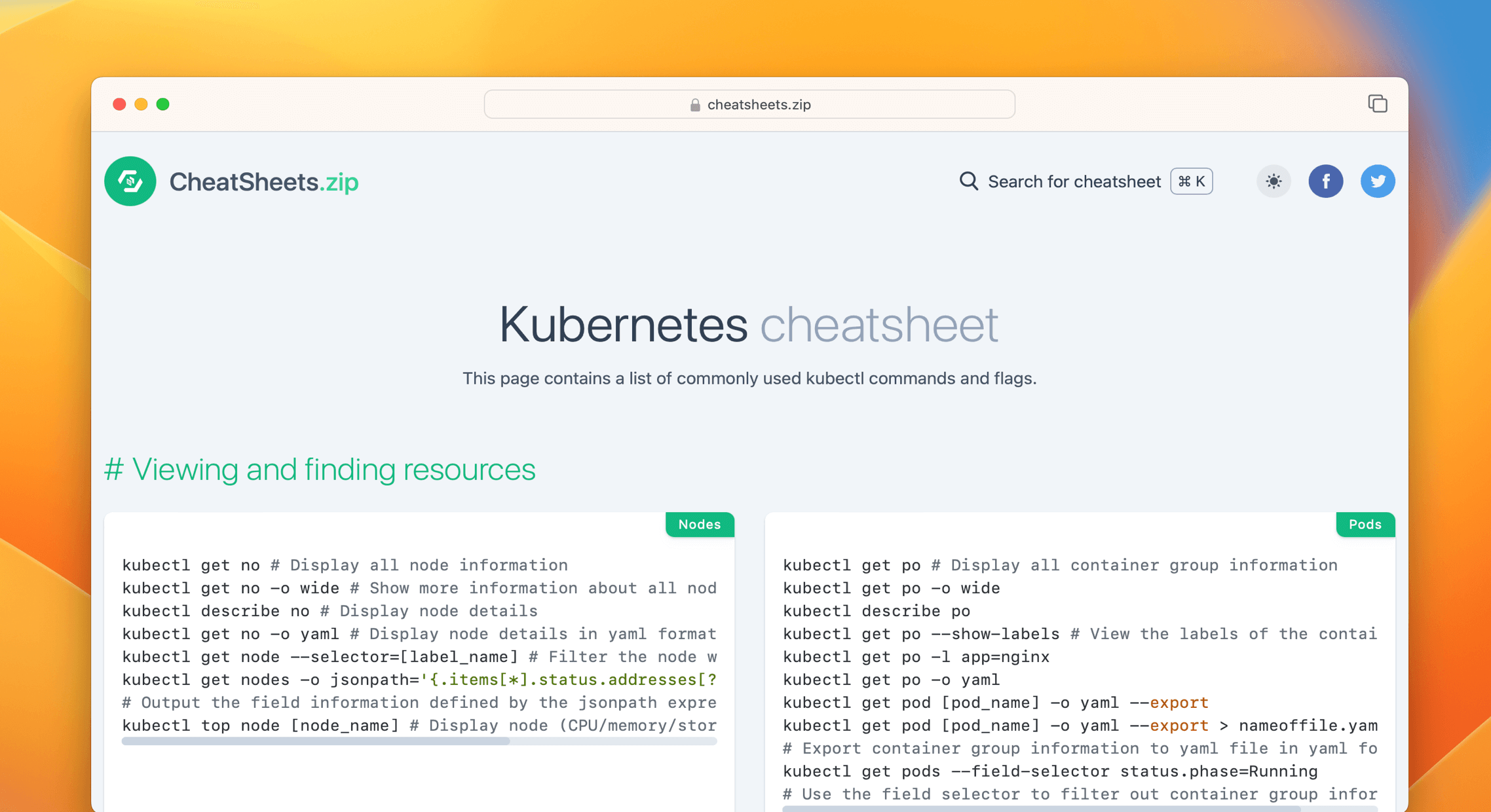Minimize the browser window yellow button
The height and width of the screenshot is (812, 1491).
coord(141,104)
